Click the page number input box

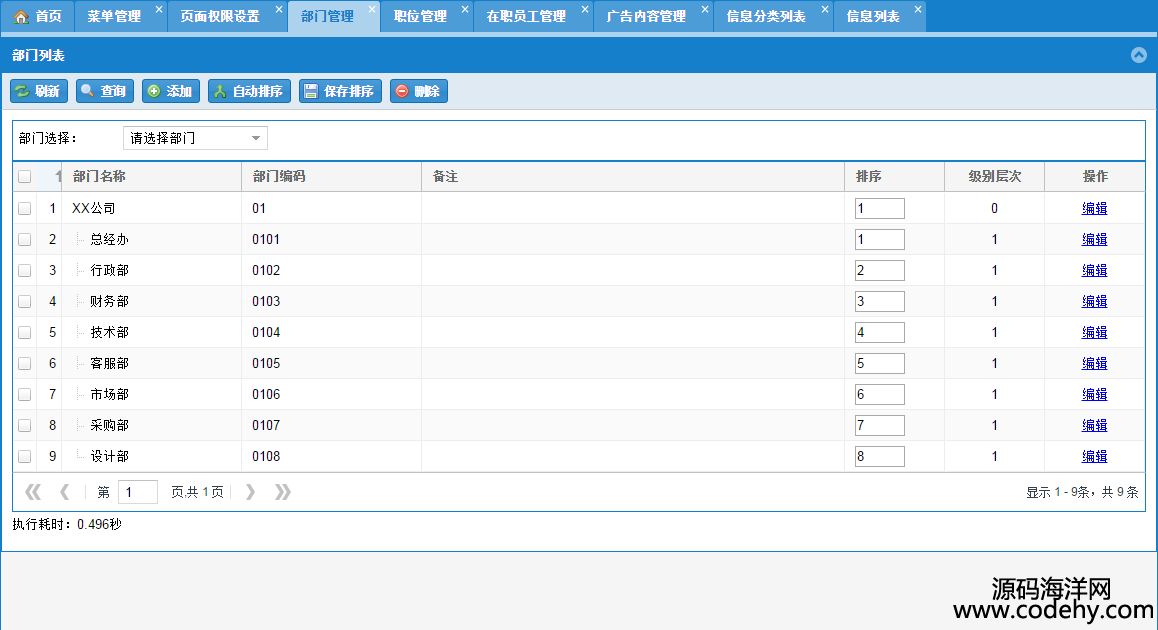[138, 492]
